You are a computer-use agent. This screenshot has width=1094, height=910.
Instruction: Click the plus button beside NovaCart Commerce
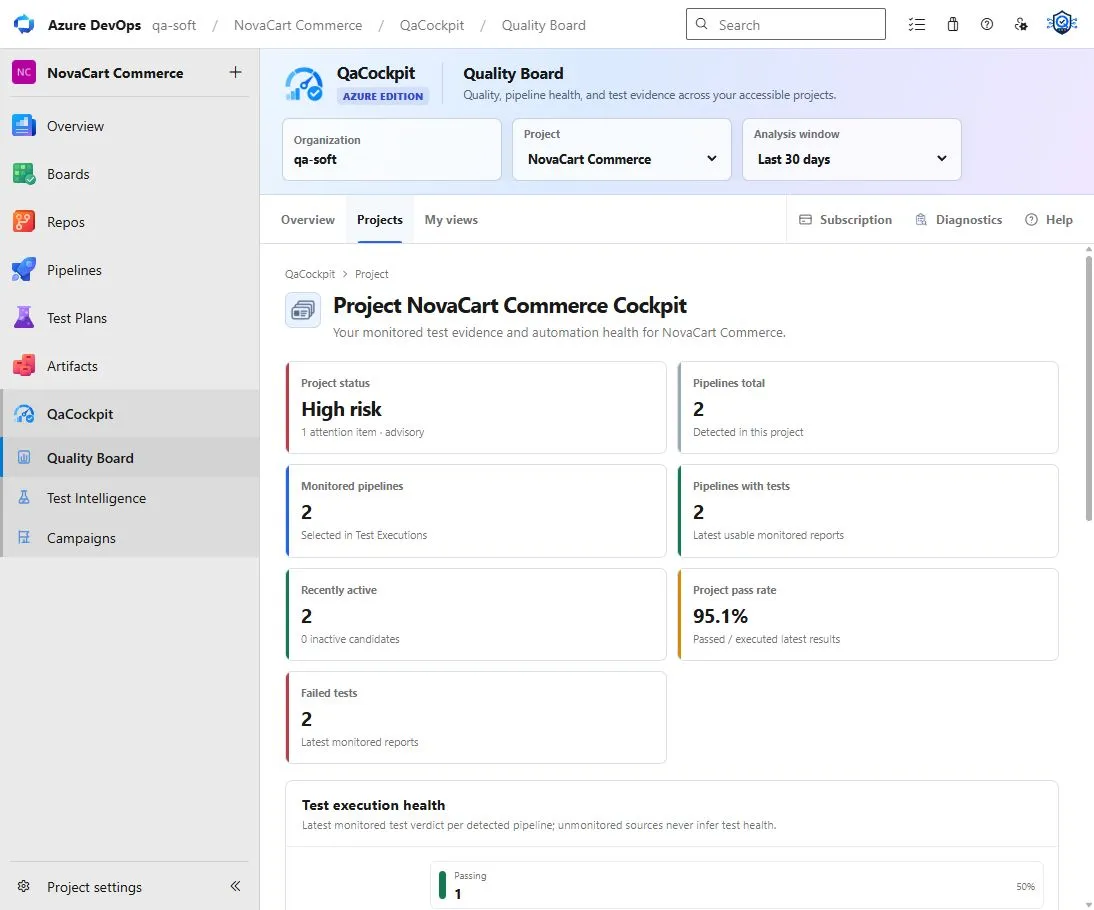235,72
